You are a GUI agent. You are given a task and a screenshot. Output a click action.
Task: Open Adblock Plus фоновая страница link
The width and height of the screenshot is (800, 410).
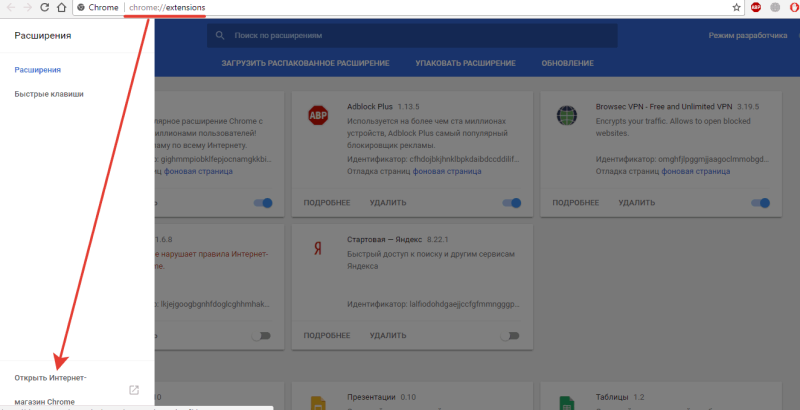447,171
